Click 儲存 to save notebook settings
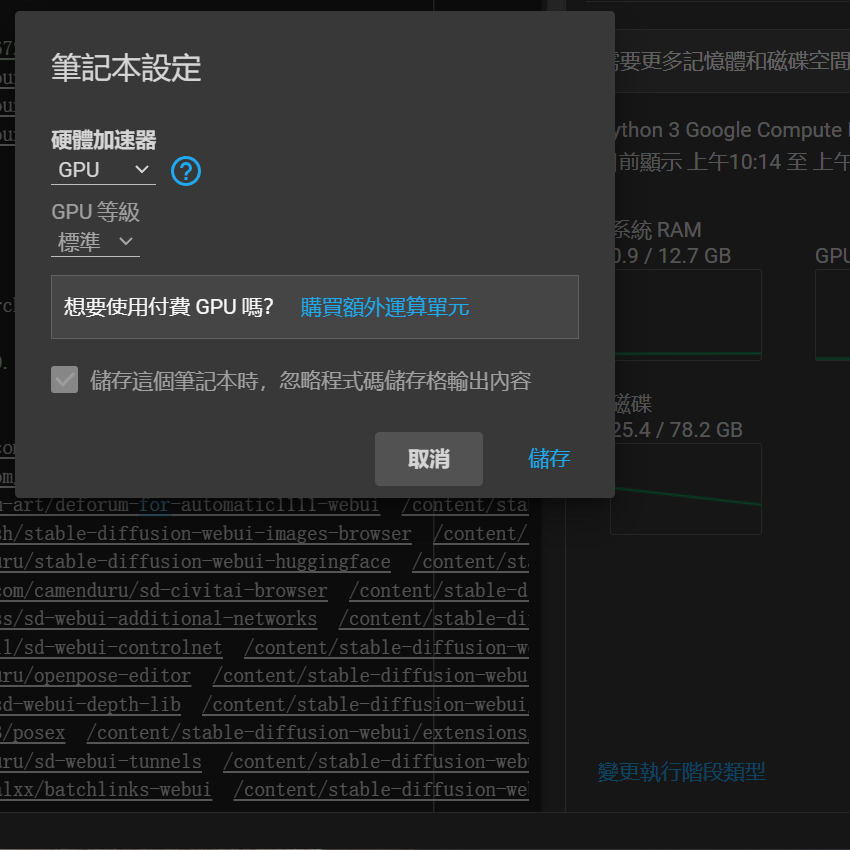This screenshot has width=850, height=850. [x=549, y=459]
